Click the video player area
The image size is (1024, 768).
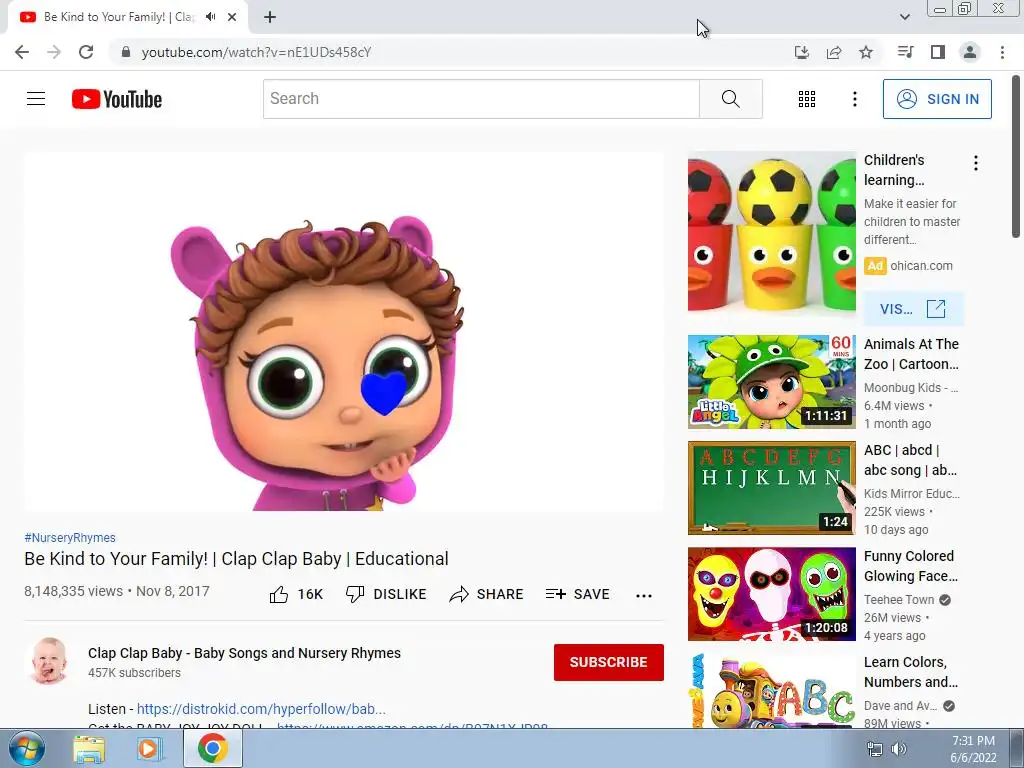click(x=344, y=331)
